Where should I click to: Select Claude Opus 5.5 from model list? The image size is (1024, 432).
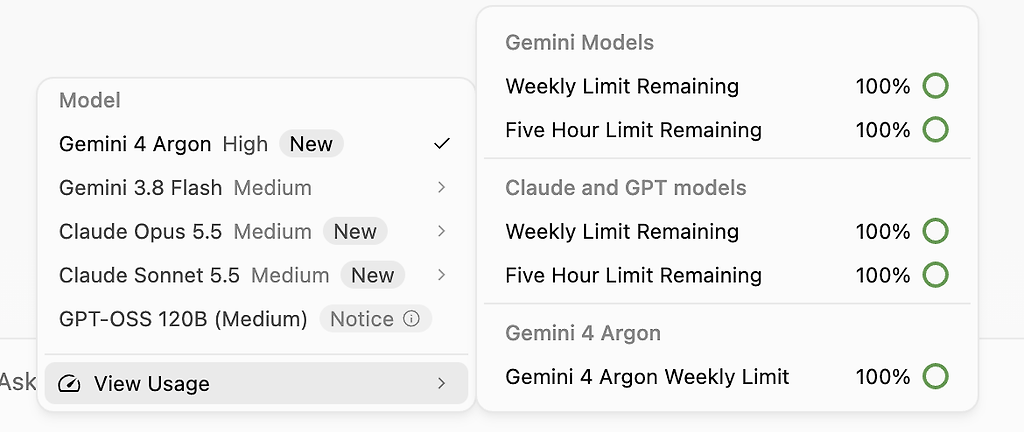pyautogui.click(x=256, y=231)
